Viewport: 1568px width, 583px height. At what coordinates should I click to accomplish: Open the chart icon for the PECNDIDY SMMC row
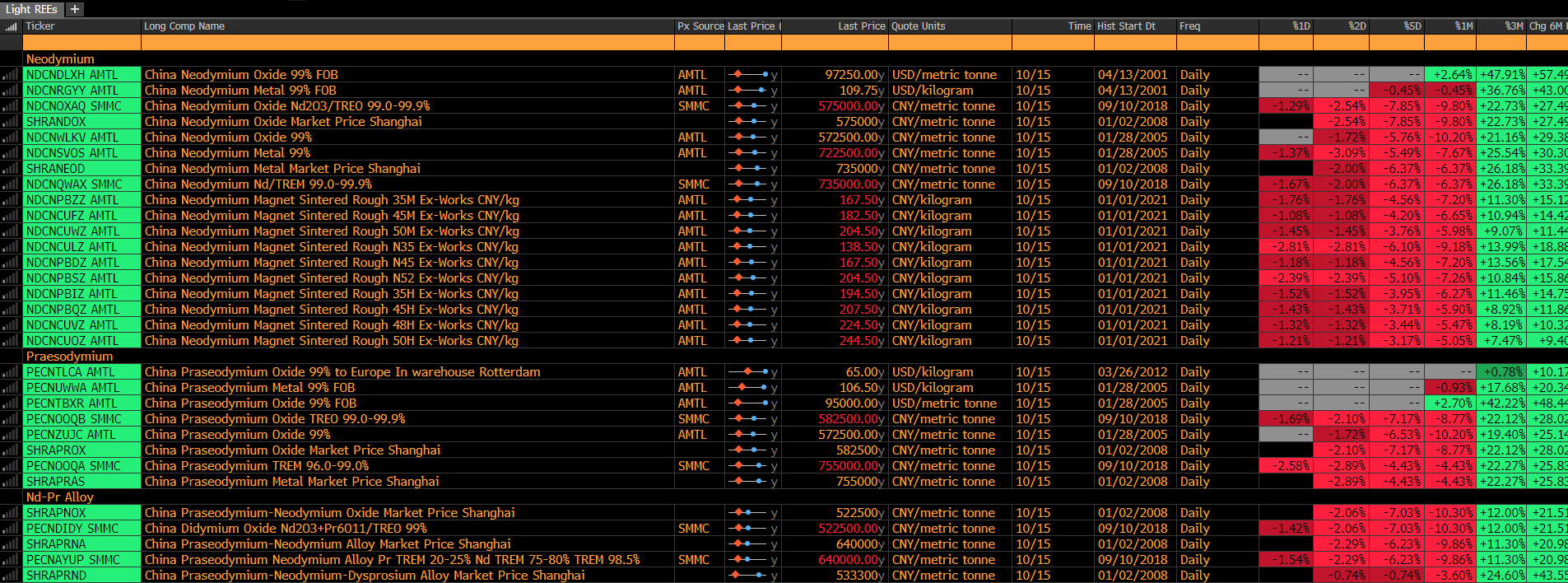[11, 529]
